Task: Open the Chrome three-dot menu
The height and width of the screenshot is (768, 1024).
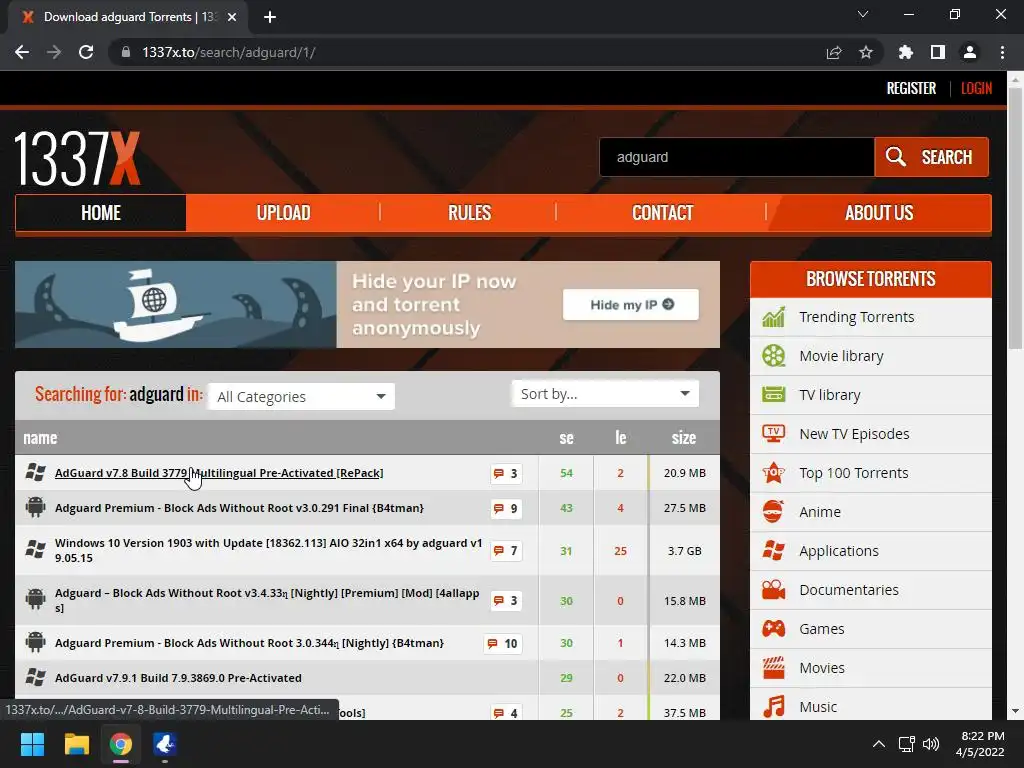Action: click(1002, 52)
